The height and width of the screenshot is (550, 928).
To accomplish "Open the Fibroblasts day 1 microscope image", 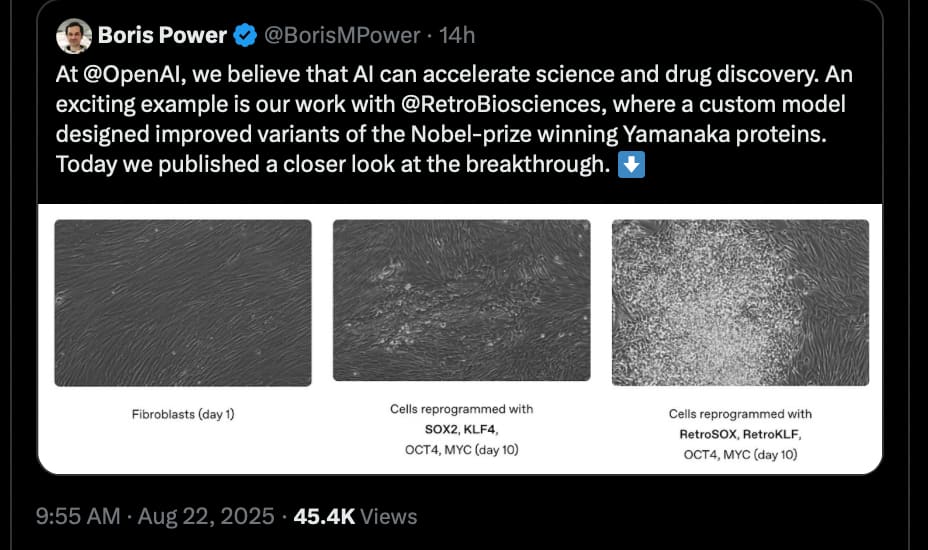I will 183,303.
